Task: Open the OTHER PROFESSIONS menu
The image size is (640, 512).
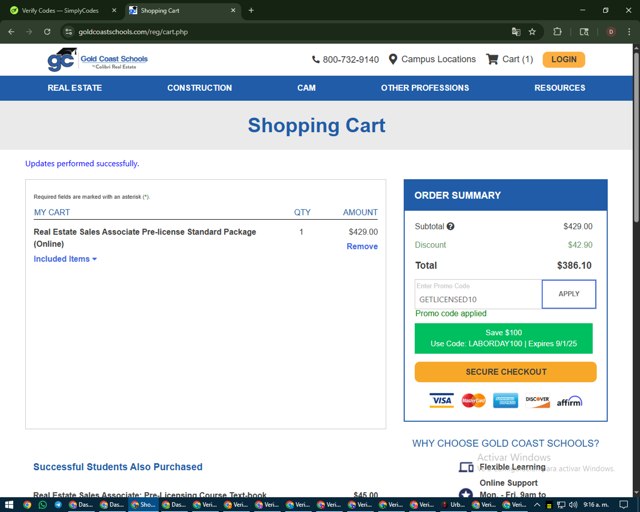Action: click(x=425, y=88)
